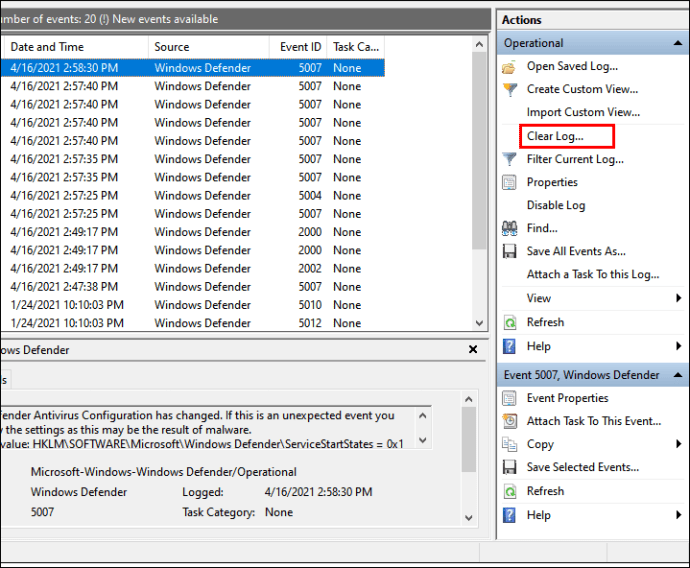Screen dimensions: 690x568
Task: Click the Find binoculars icon
Action: point(509,228)
